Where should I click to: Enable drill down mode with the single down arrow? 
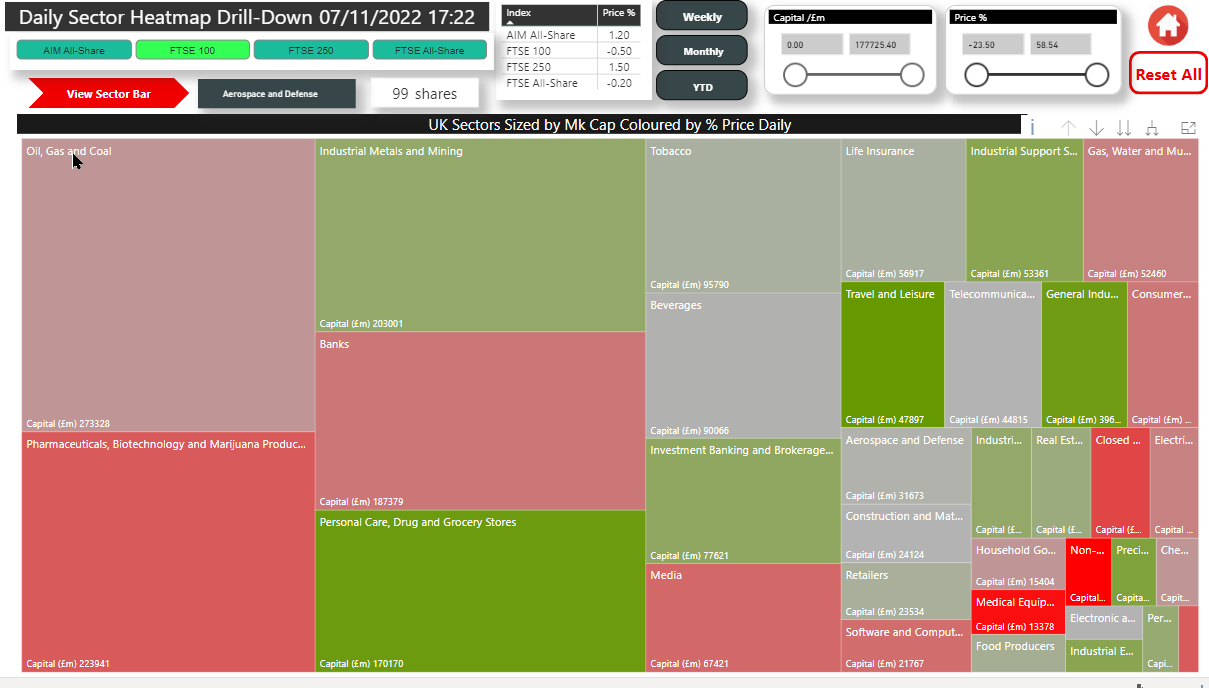click(1096, 128)
